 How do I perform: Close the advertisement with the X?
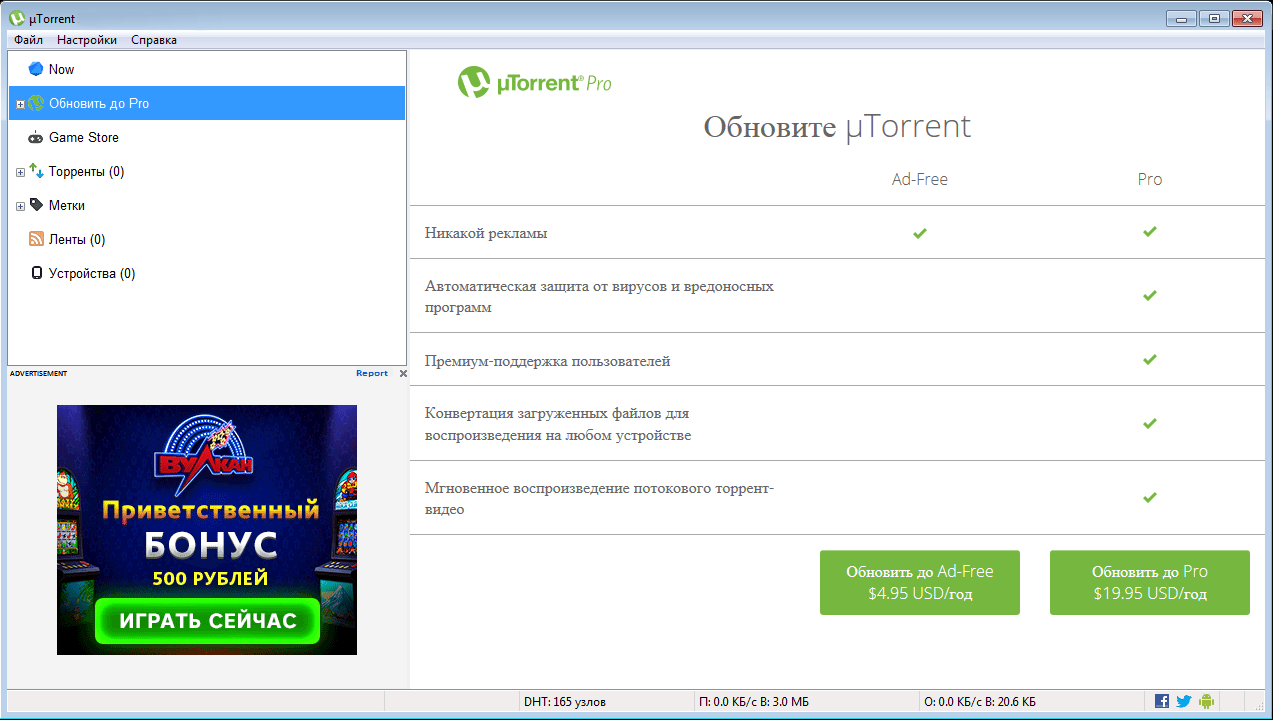click(x=403, y=372)
